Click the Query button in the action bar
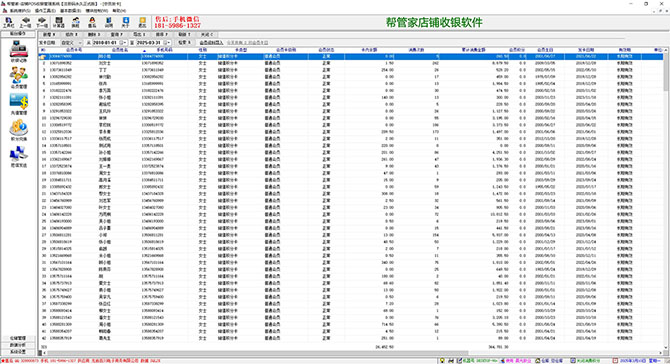670x364 pixels. 117,35
